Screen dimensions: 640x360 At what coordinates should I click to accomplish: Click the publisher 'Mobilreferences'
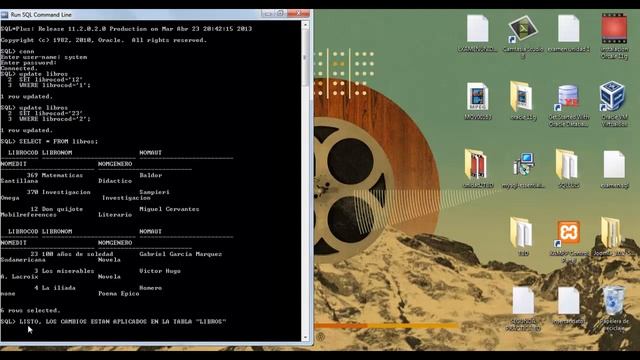pos(28,215)
